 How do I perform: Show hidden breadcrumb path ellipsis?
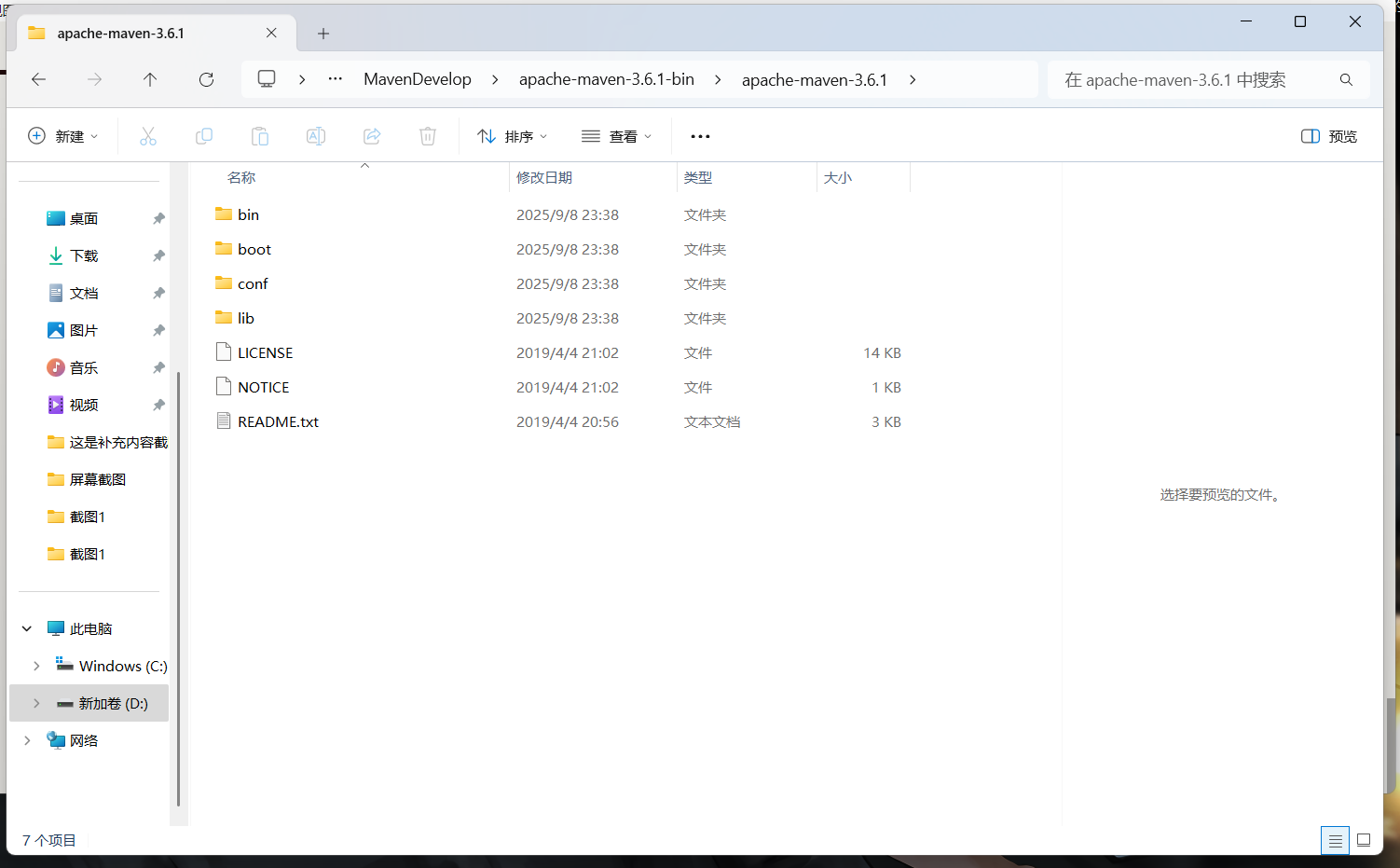336,79
